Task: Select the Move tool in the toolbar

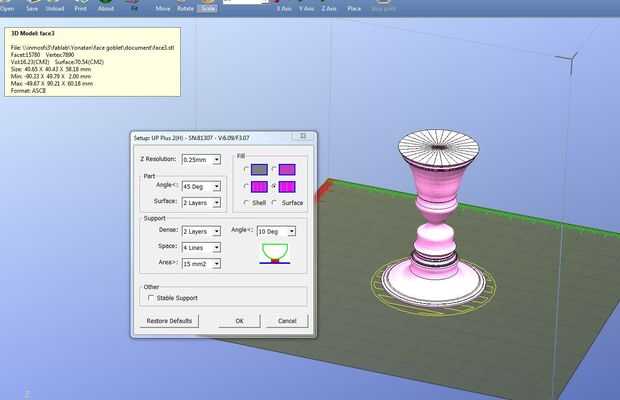Action: coord(163,6)
